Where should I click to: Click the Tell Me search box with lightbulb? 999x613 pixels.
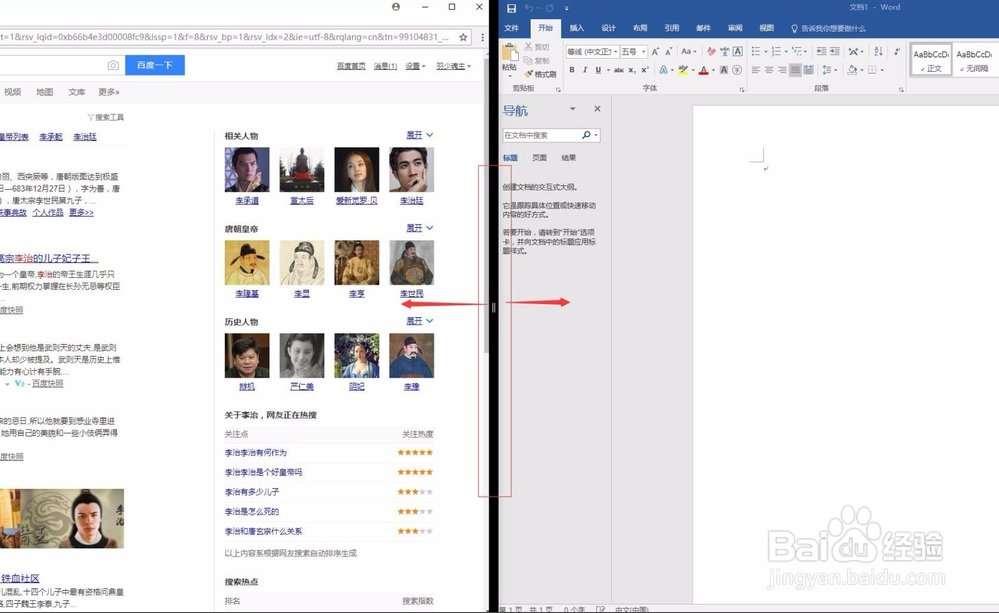click(828, 29)
